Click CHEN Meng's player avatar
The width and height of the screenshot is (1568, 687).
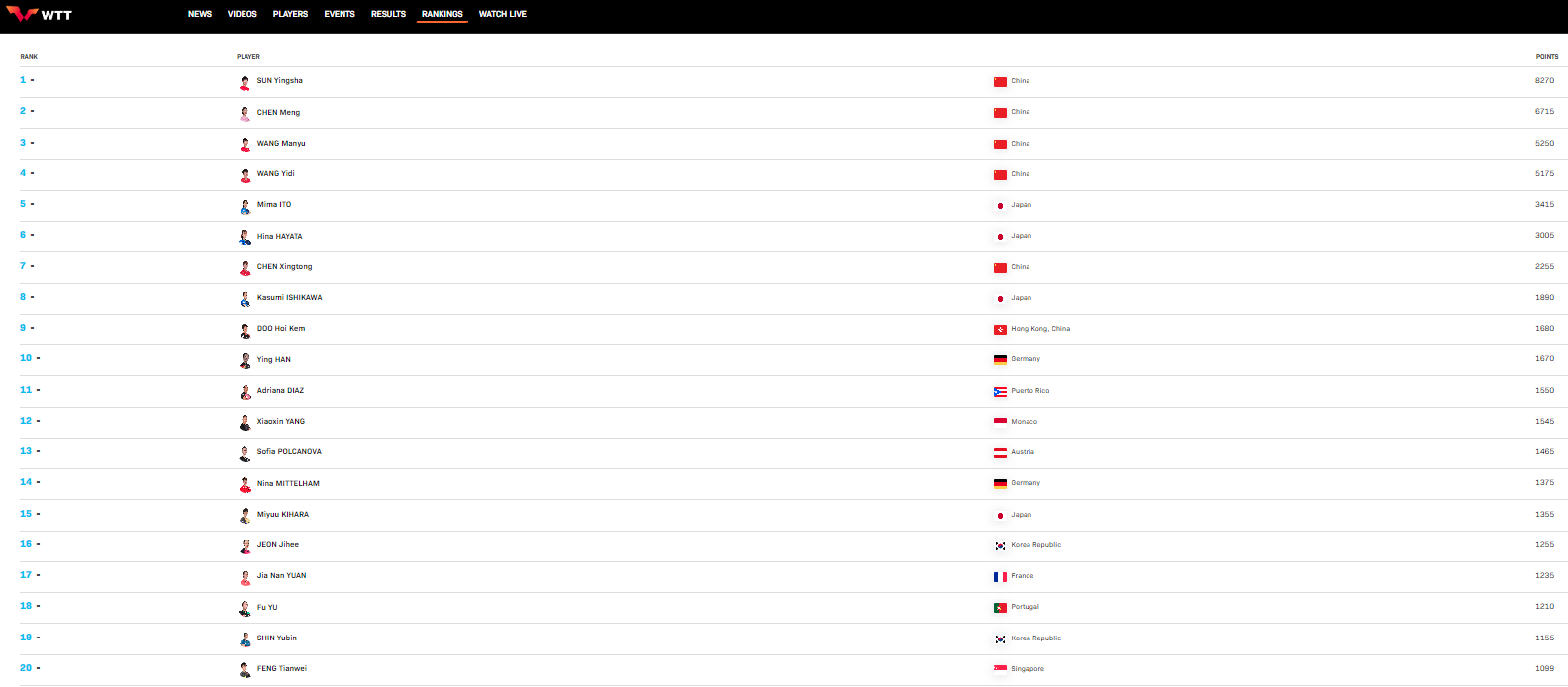[245, 113]
